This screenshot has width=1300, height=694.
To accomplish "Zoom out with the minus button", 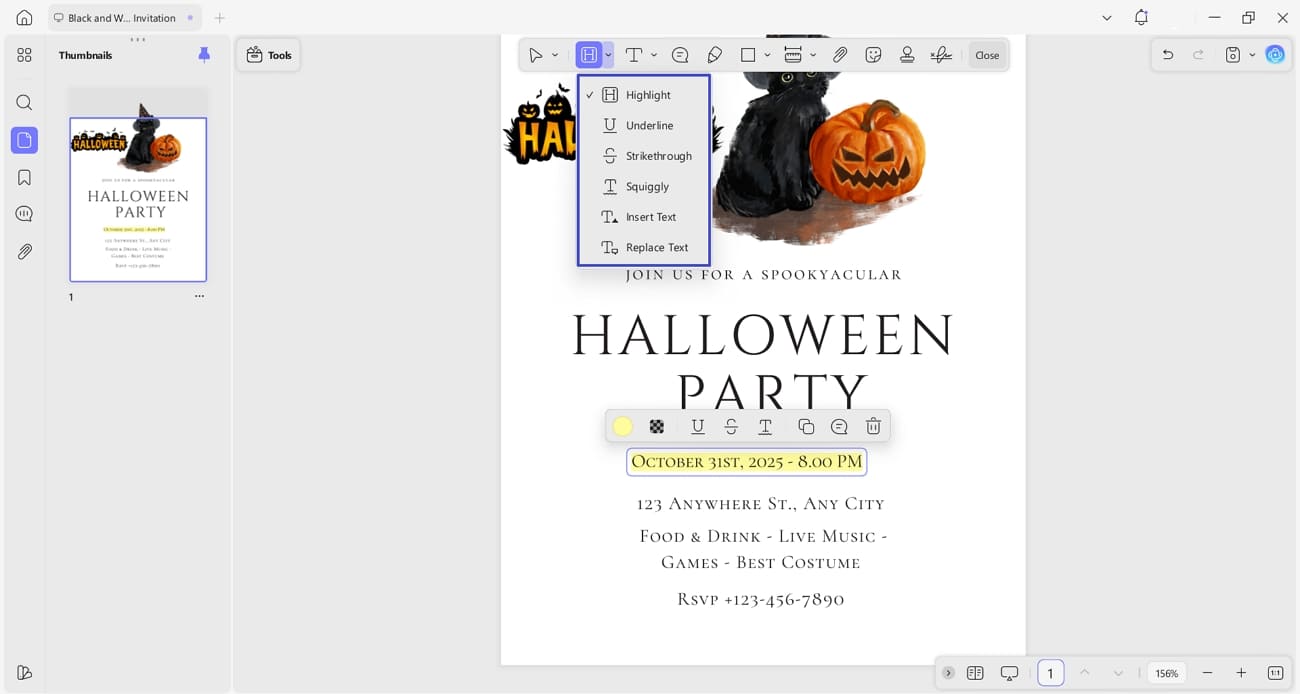I will (1208, 673).
